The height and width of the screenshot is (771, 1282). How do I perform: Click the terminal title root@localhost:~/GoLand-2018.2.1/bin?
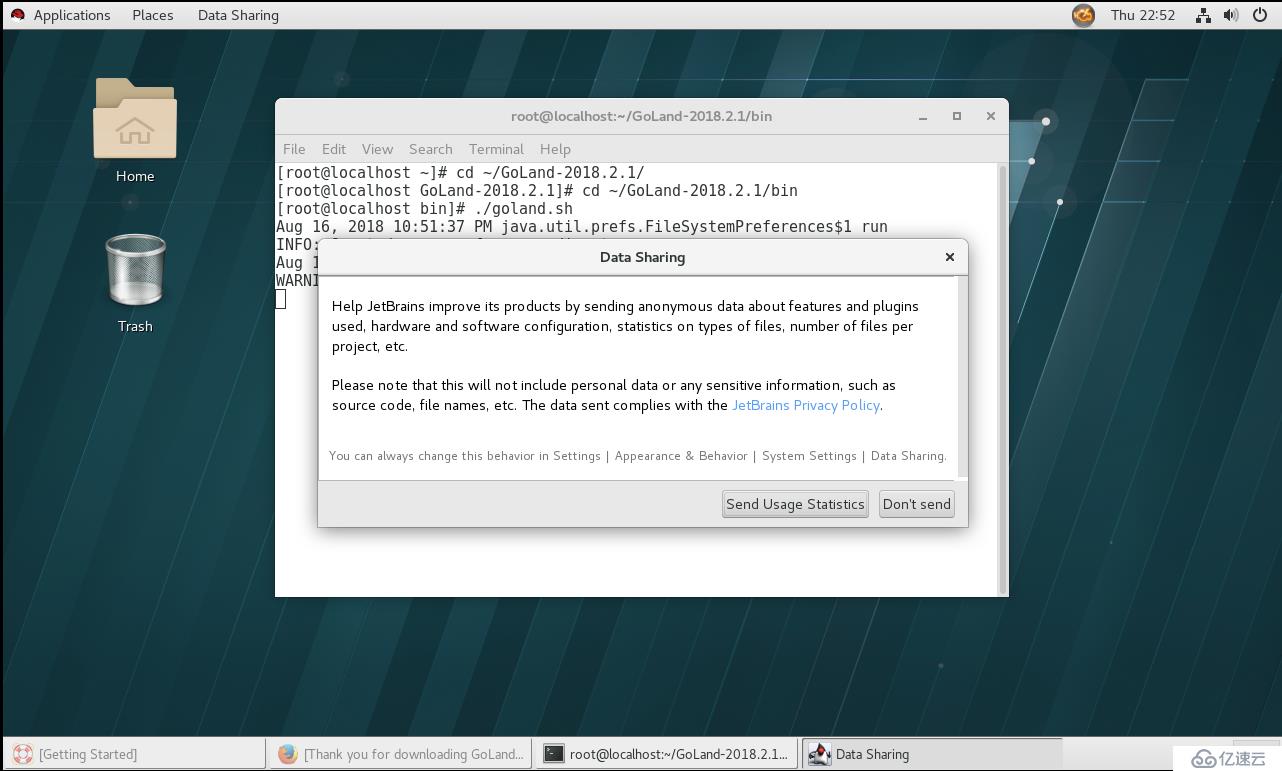tap(641, 116)
